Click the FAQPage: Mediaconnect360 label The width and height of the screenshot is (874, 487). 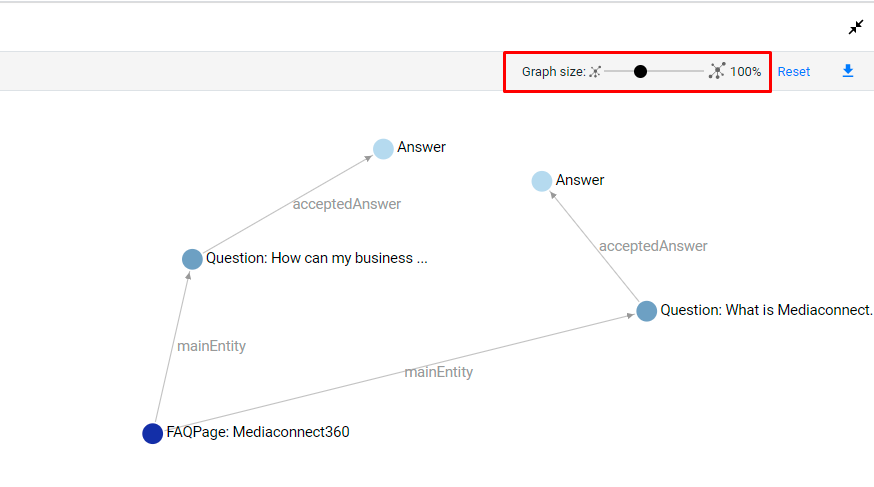258,432
